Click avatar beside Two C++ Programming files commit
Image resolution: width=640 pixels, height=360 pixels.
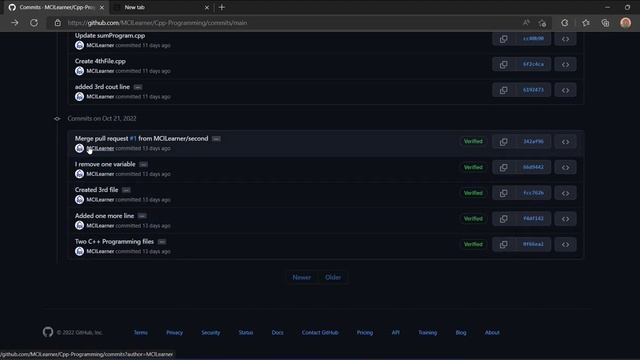click(80, 251)
